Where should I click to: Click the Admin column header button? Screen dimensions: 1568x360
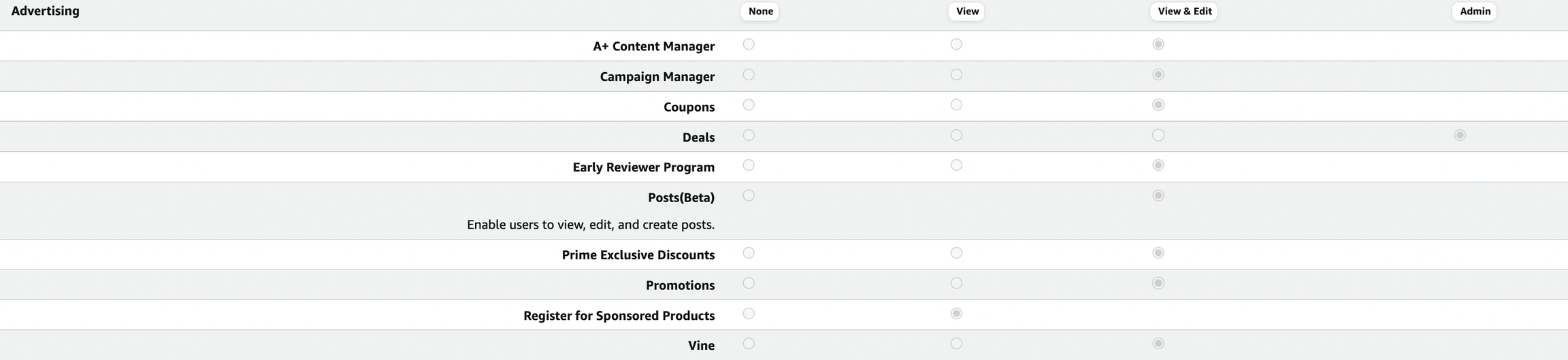point(1475,12)
